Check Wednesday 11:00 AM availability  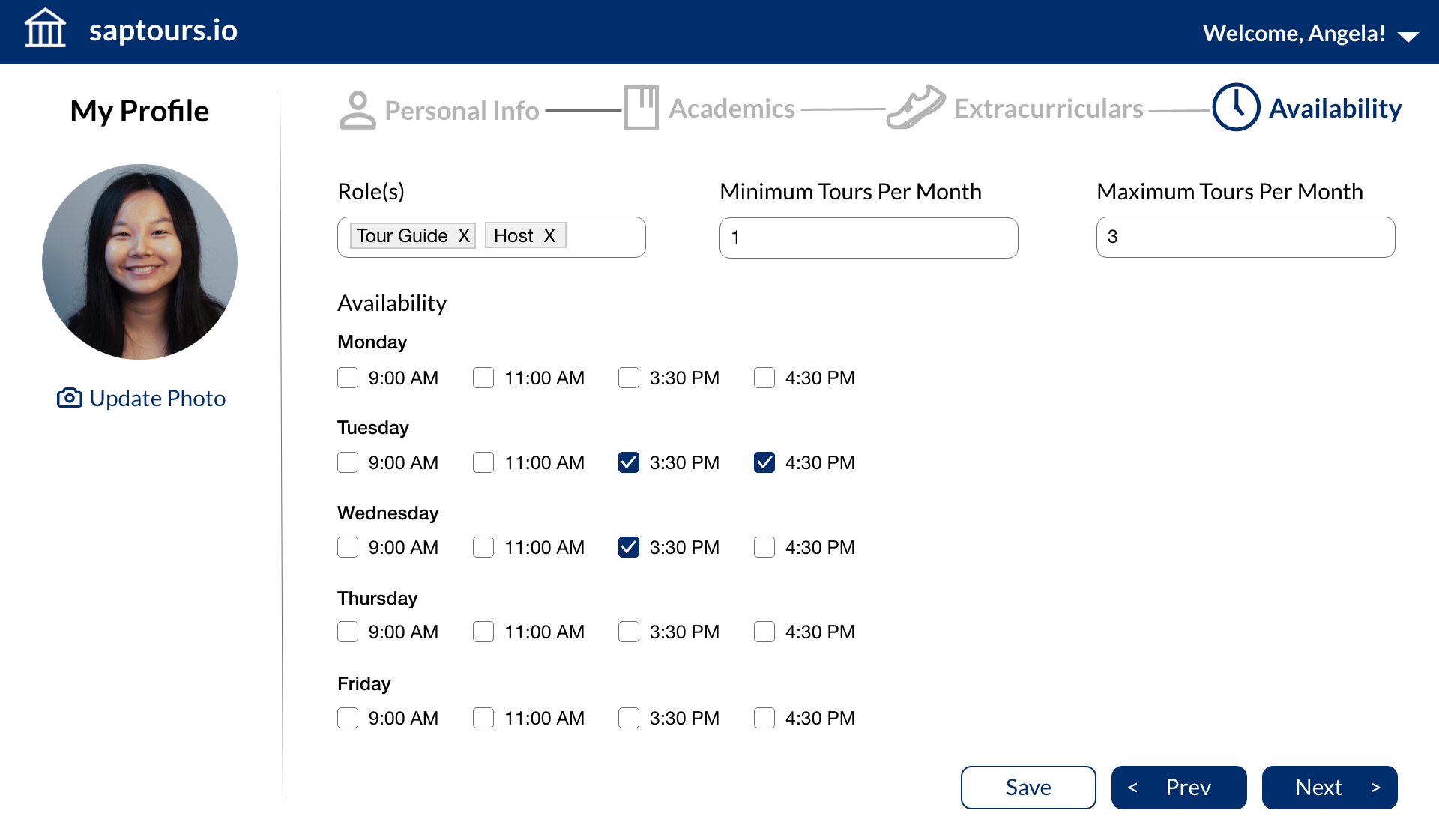pos(483,547)
